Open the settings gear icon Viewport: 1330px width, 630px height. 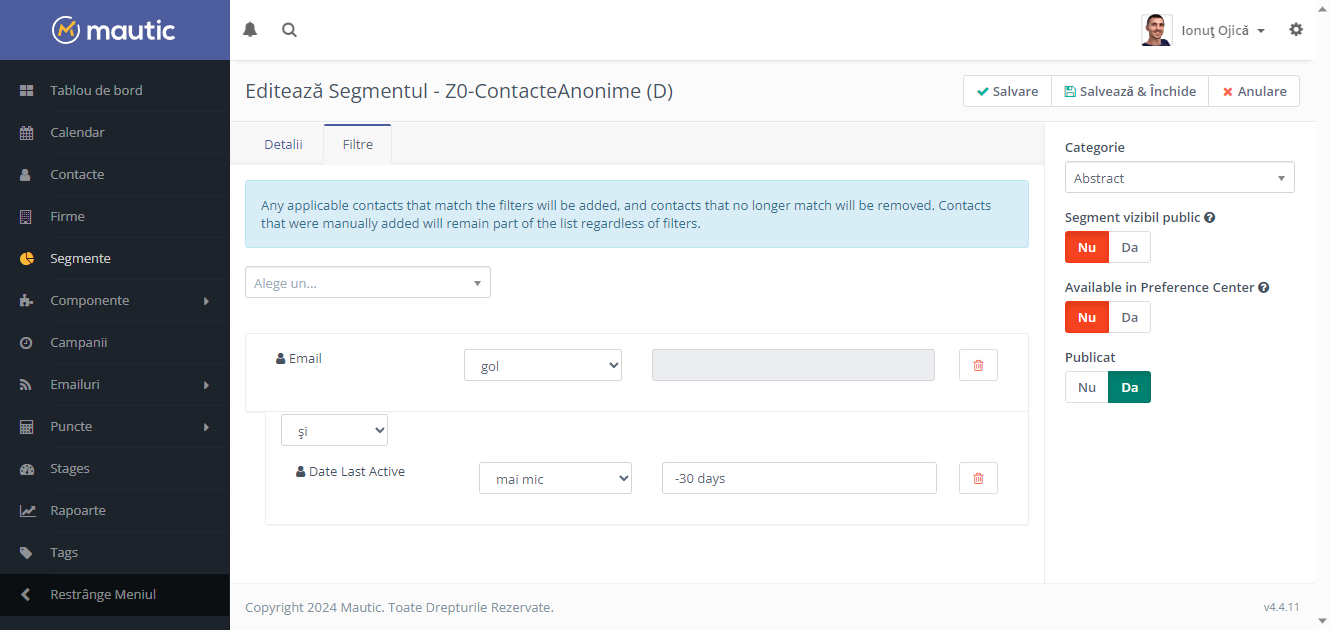[x=1296, y=30]
